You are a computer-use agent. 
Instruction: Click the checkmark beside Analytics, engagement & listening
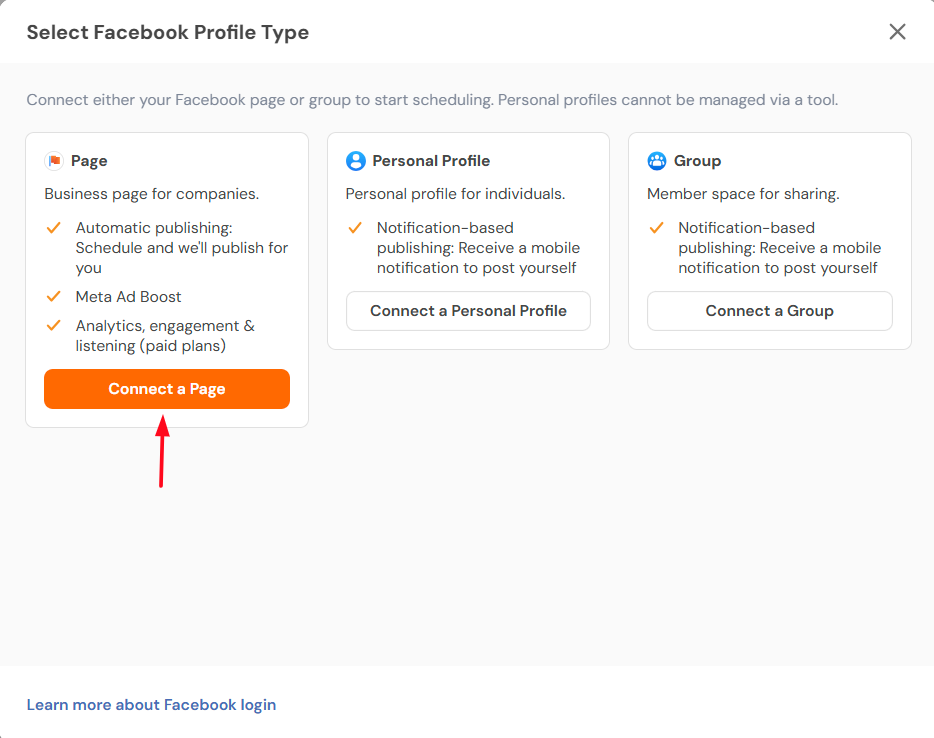tap(54, 325)
